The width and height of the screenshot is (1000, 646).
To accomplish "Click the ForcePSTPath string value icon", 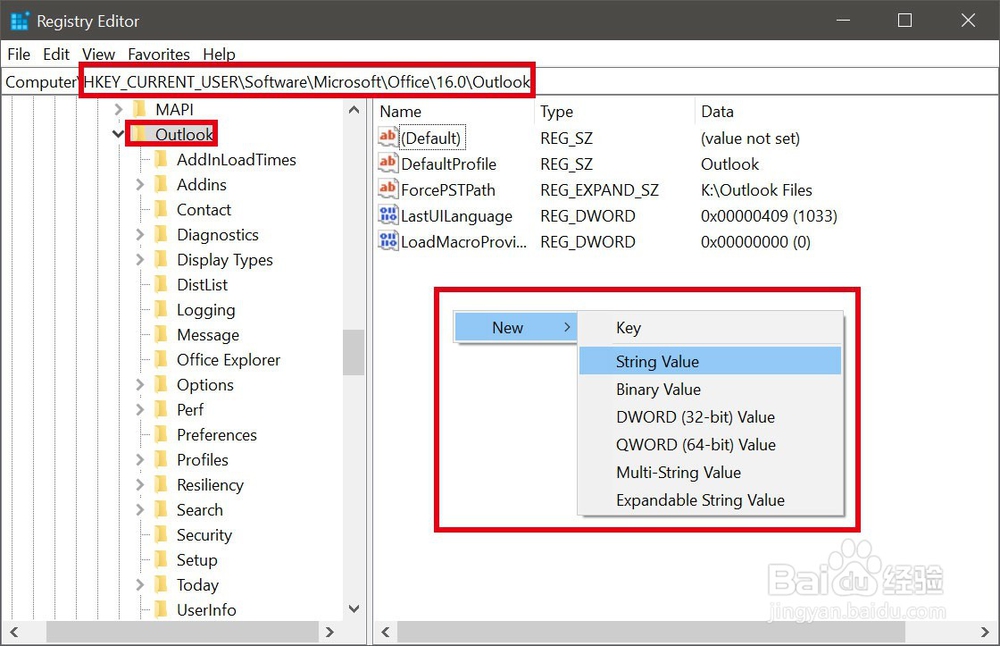I will [x=388, y=189].
